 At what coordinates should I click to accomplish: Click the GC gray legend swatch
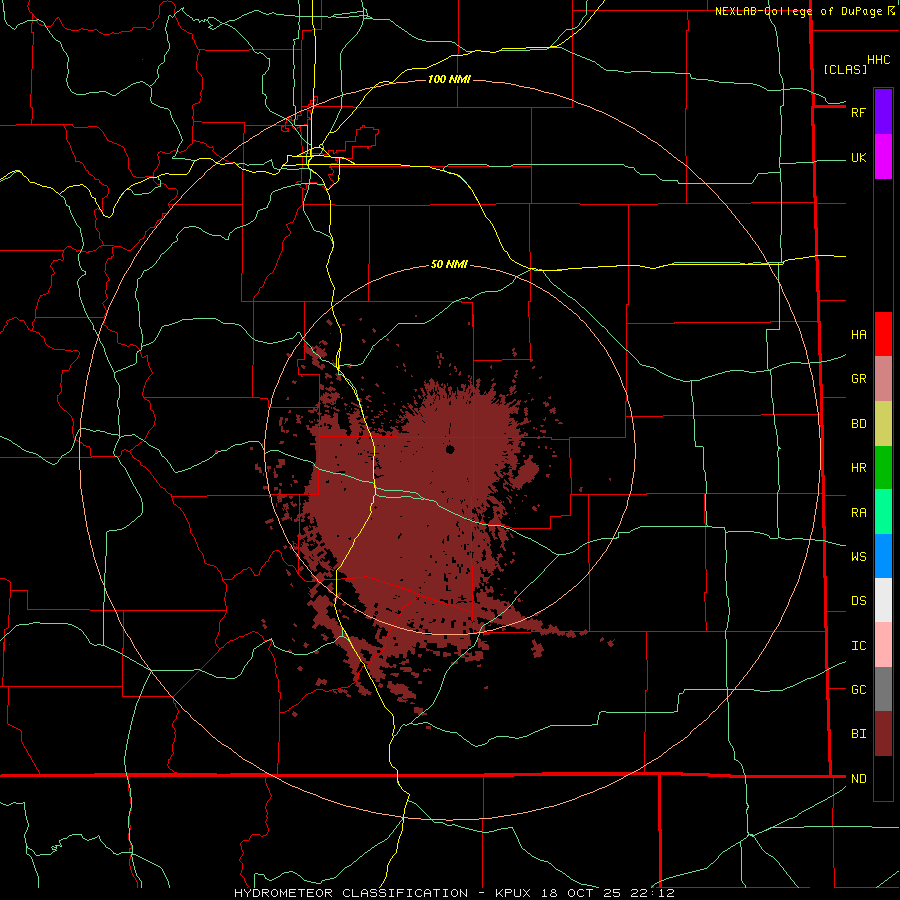883,689
